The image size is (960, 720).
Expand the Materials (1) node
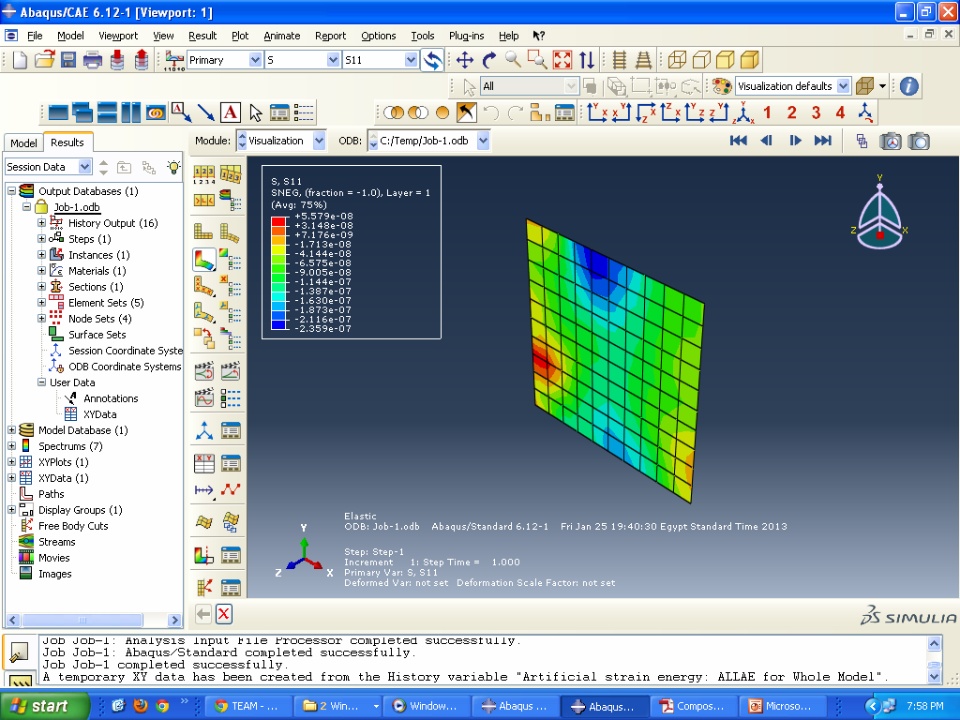tap(42, 271)
